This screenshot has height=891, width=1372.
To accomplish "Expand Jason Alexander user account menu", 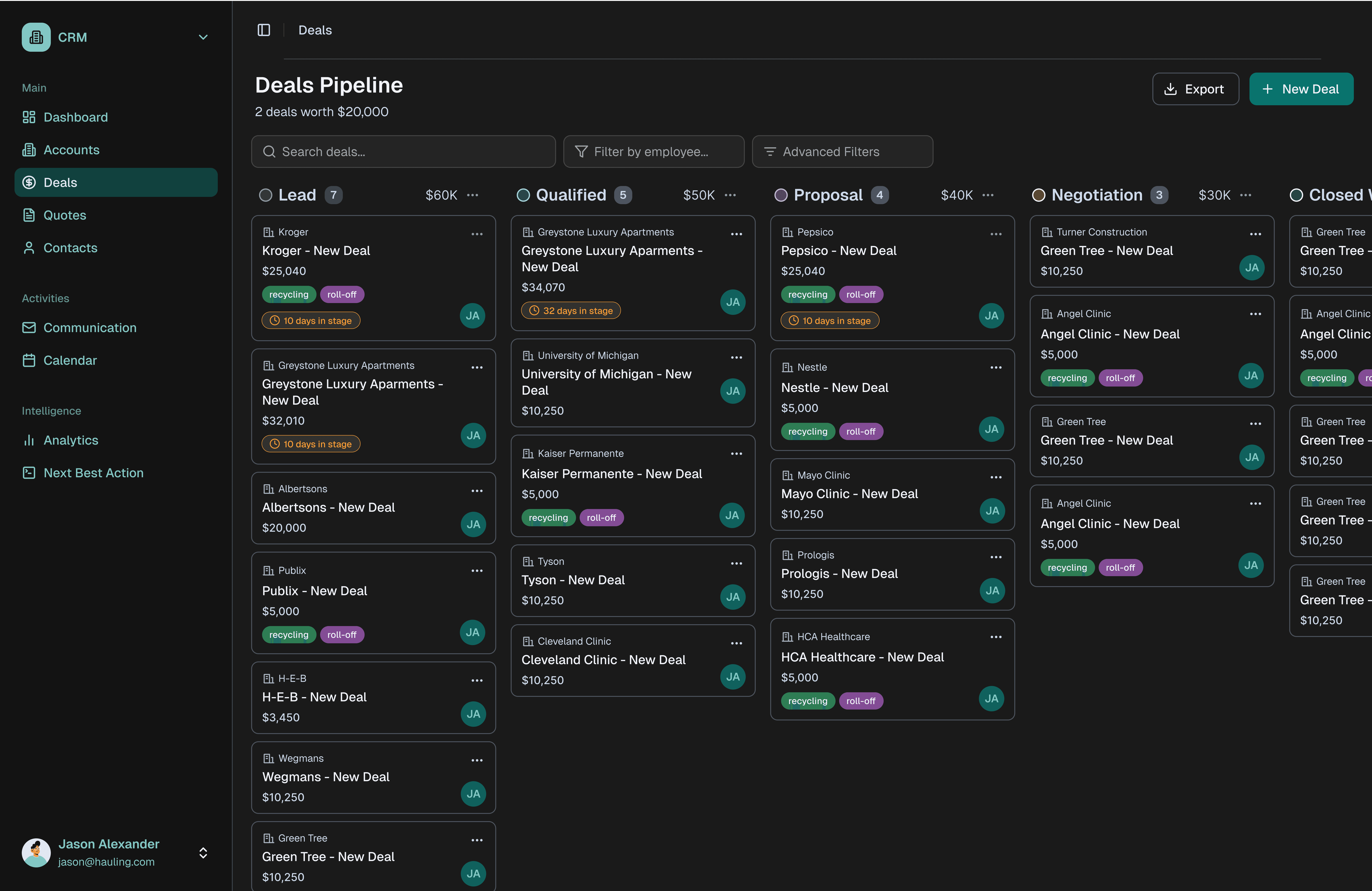I will click(203, 853).
